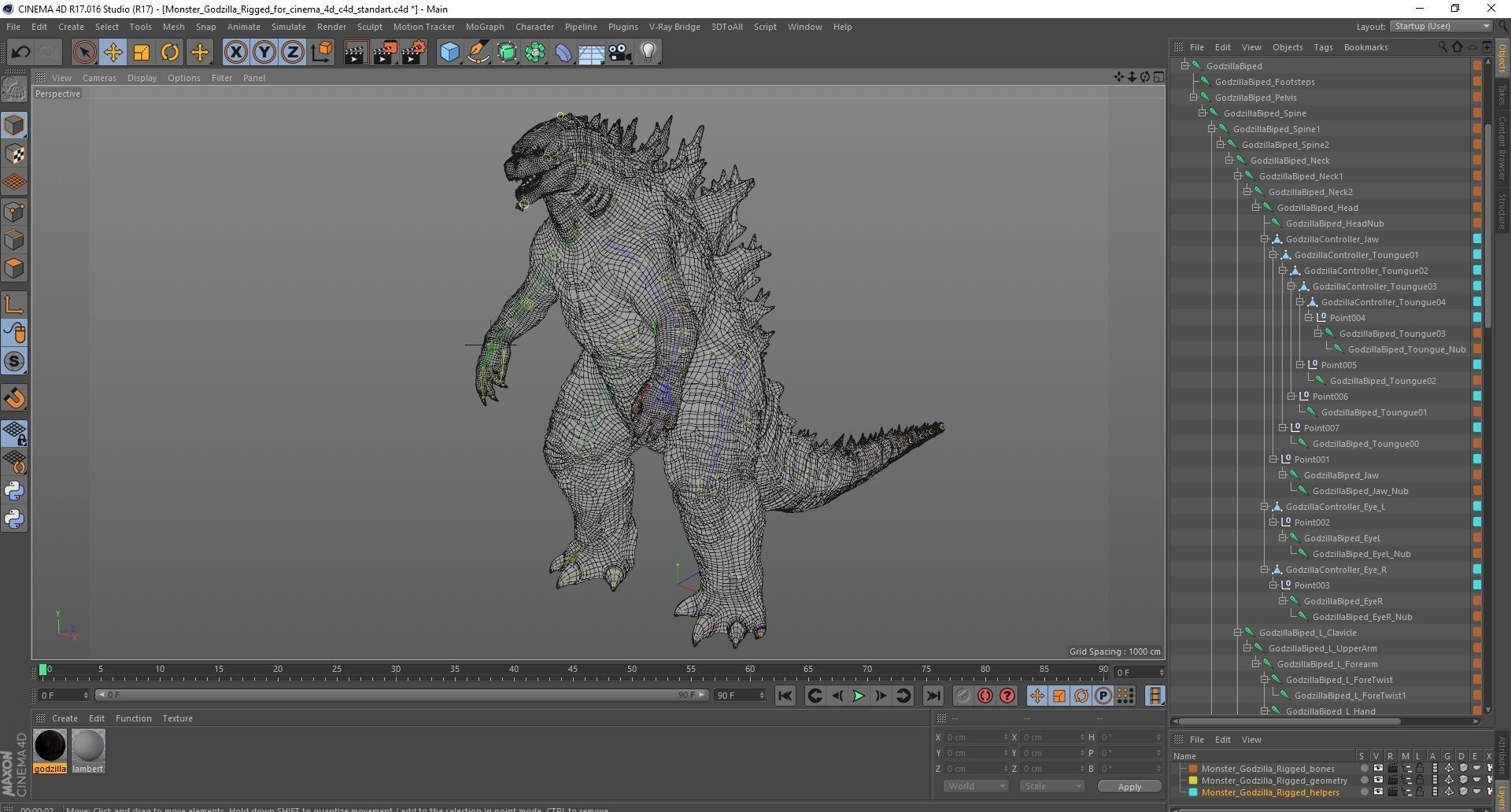Click the Undo arrow icon

20,53
